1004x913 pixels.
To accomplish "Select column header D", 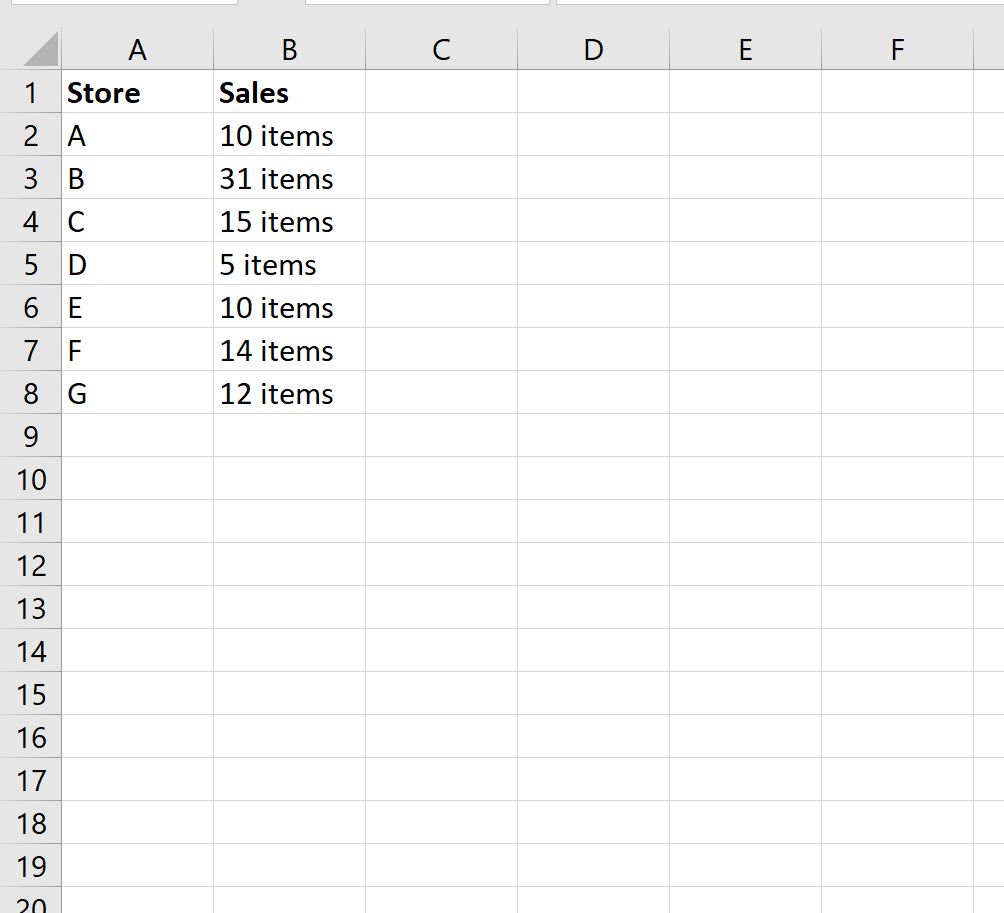I will pos(594,48).
